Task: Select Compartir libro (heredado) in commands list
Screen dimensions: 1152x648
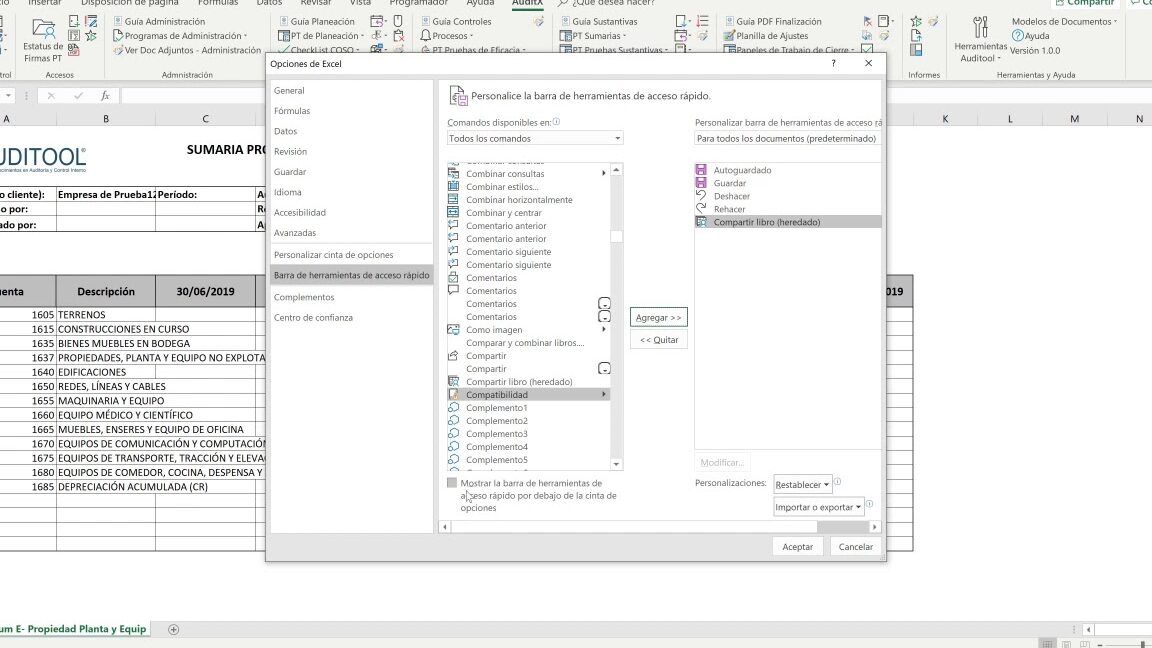Action: (528, 382)
